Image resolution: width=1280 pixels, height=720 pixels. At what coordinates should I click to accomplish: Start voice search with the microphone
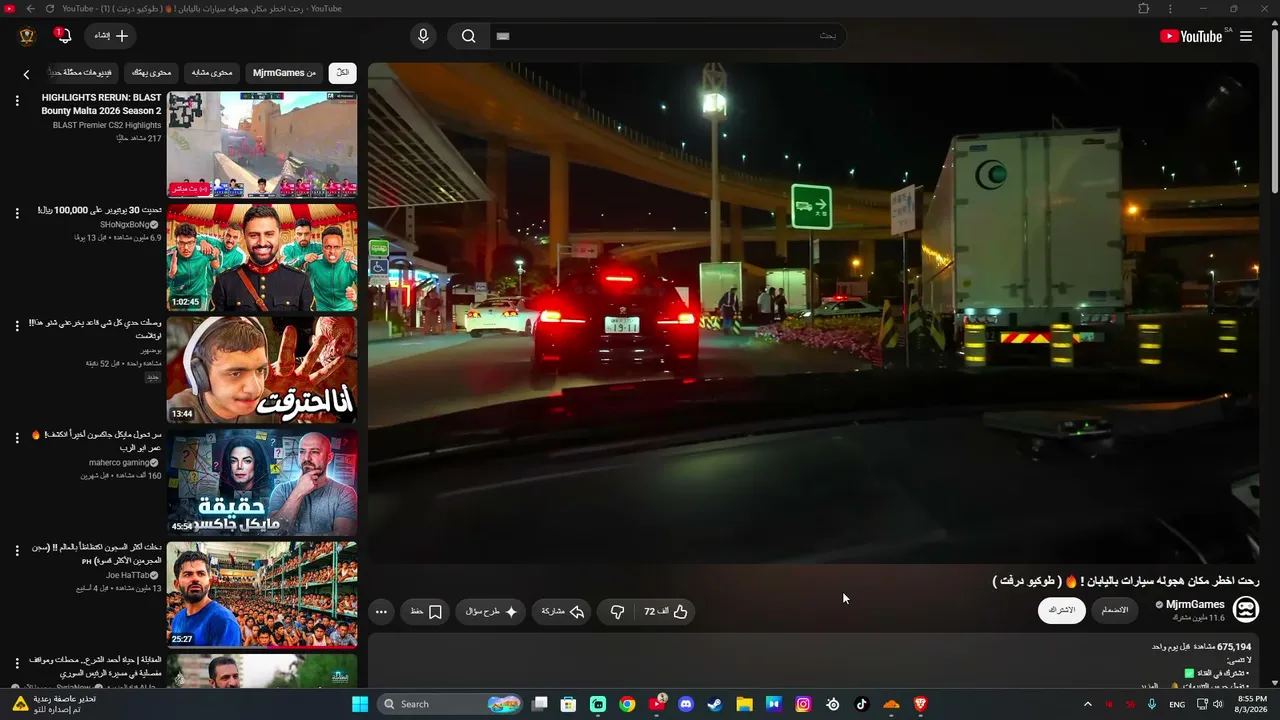click(x=423, y=36)
